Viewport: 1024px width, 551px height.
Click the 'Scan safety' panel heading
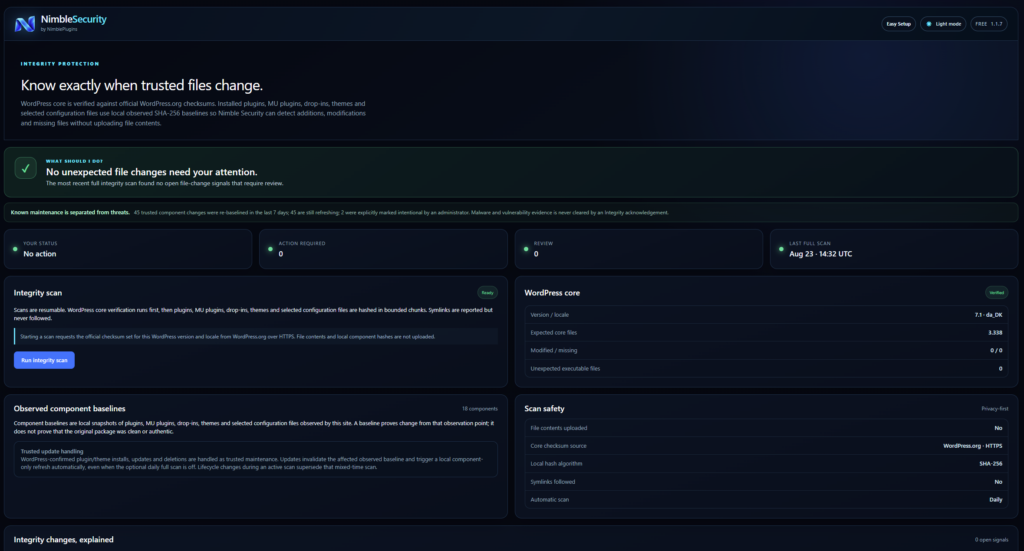pyautogui.click(x=544, y=409)
